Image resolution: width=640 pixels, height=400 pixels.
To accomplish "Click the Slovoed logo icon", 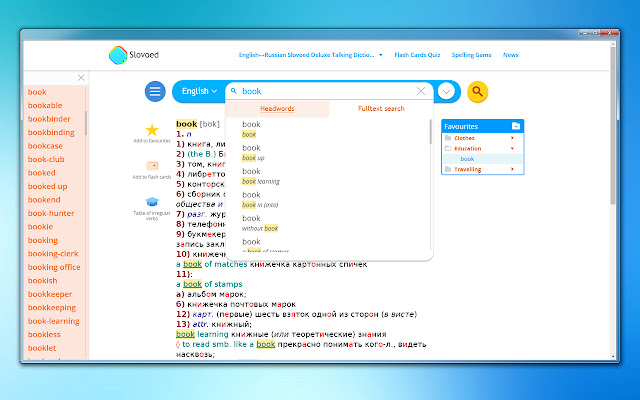I will (x=118, y=55).
